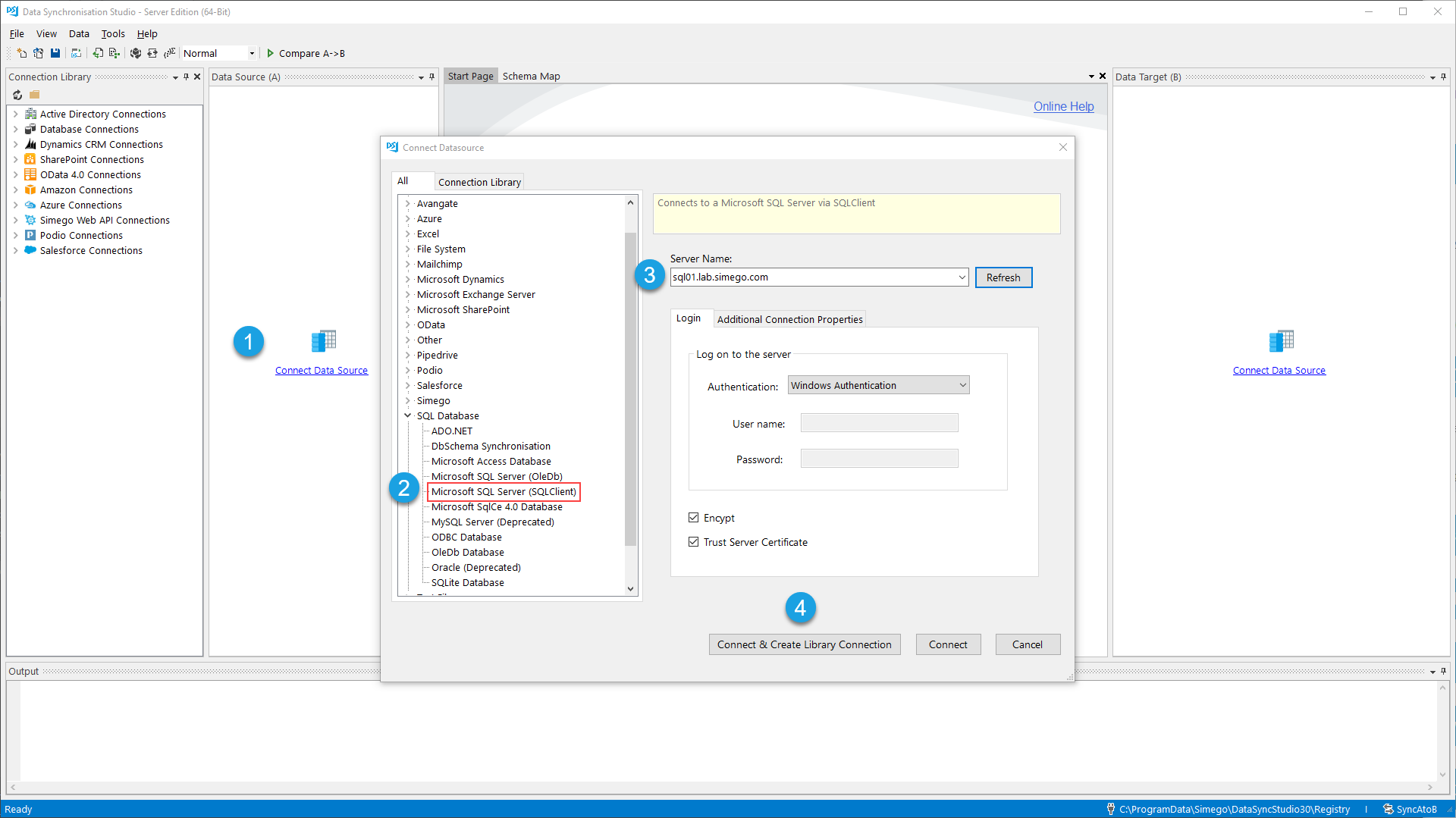The height and width of the screenshot is (818, 1456).
Task: Switch to the Connection Library tab in dialog
Action: [x=479, y=182]
